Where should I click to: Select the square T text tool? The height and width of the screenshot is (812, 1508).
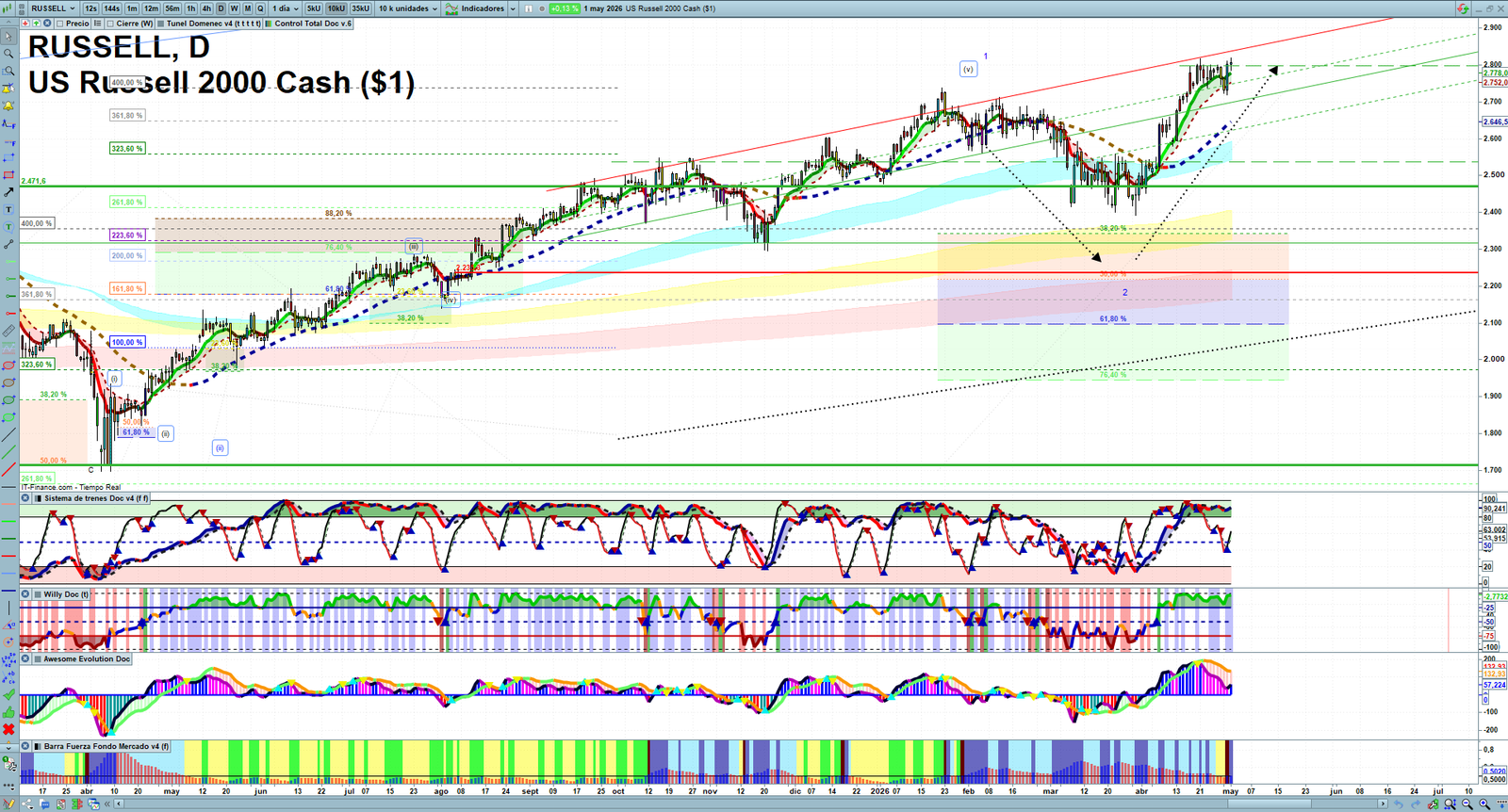(8, 209)
